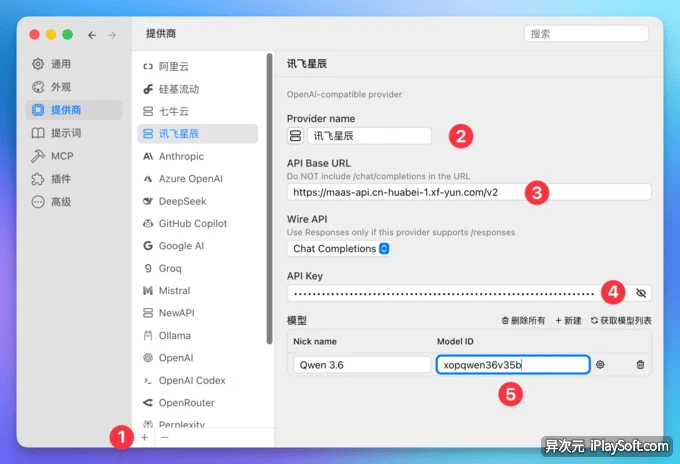Select the Groq provider
This screenshot has width=680, height=464.
point(198,268)
